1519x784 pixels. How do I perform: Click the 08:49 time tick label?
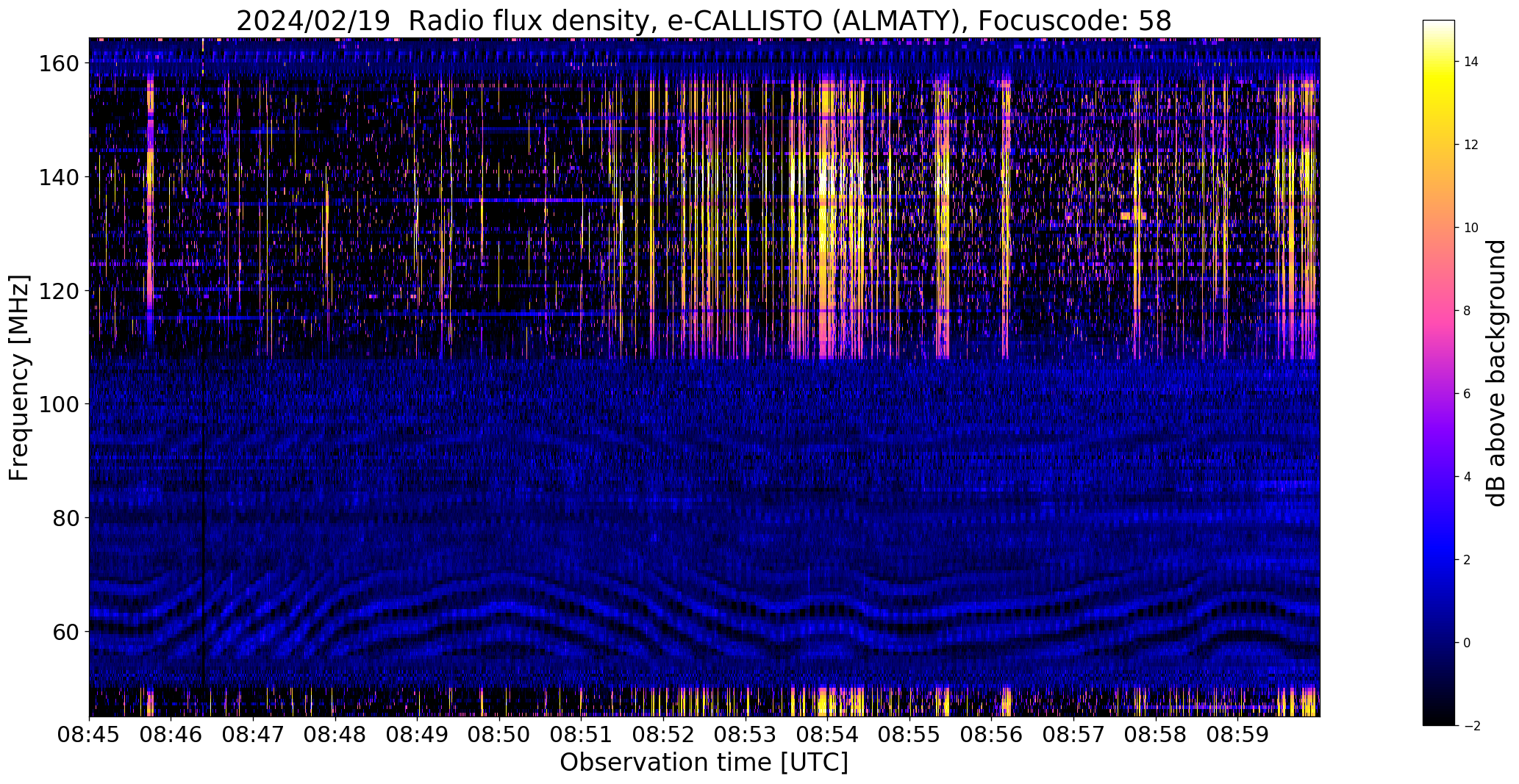[418, 736]
